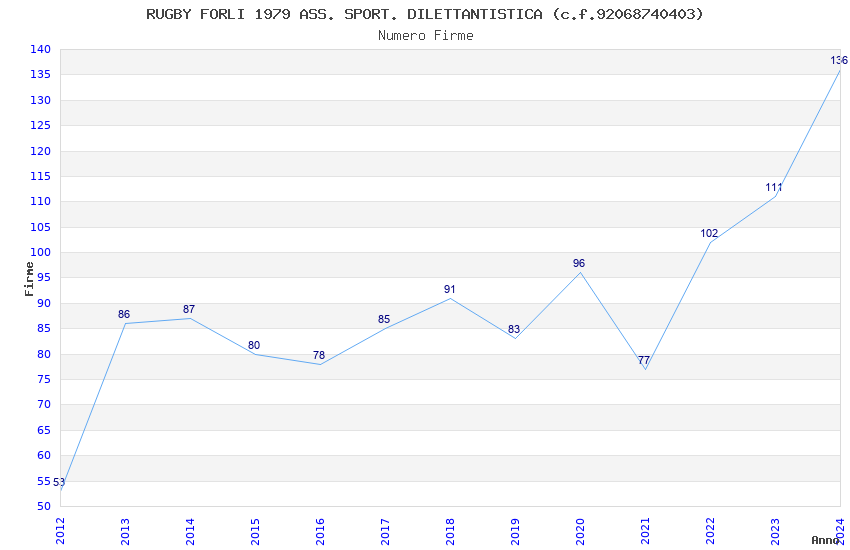Click the 100 y-axis tick value

click(40, 253)
